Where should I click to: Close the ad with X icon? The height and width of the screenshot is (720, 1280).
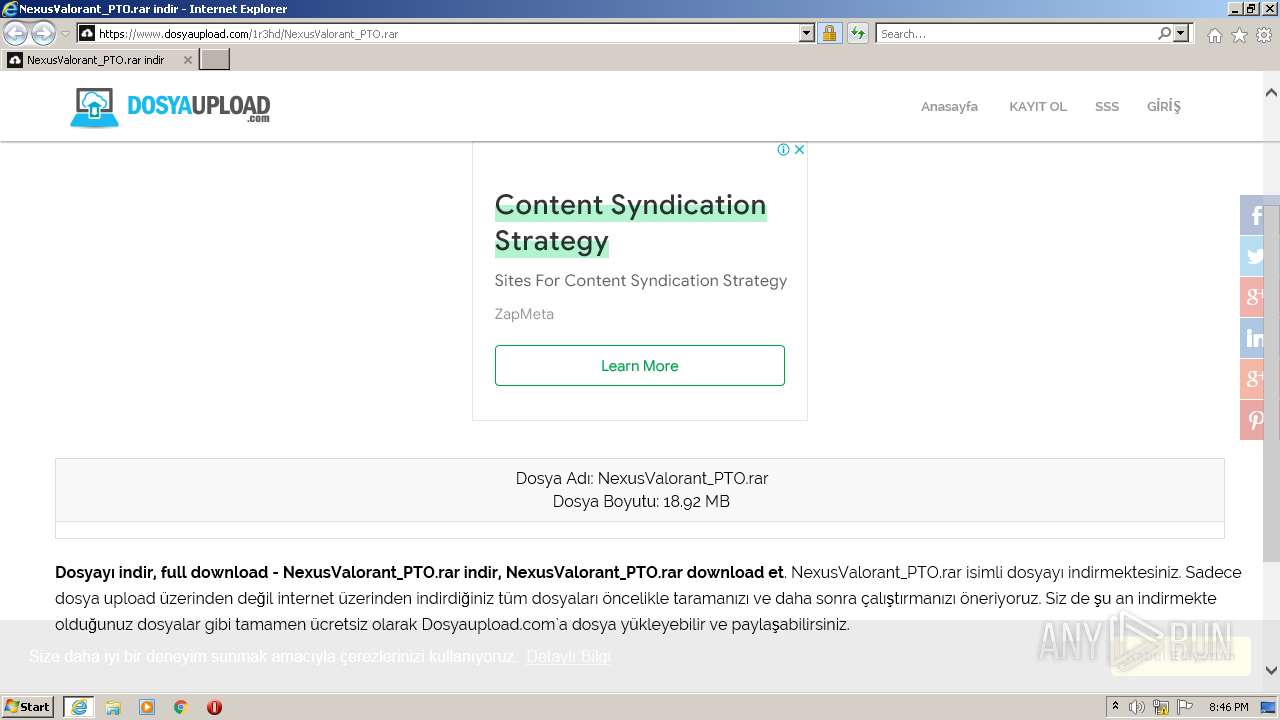(799, 150)
